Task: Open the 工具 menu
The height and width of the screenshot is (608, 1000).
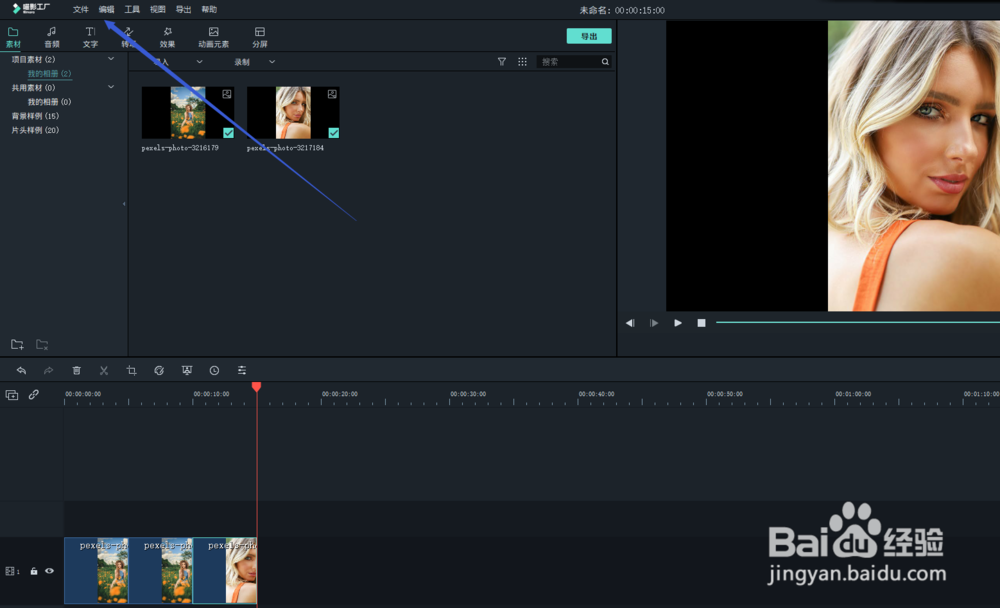Action: pos(132,10)
